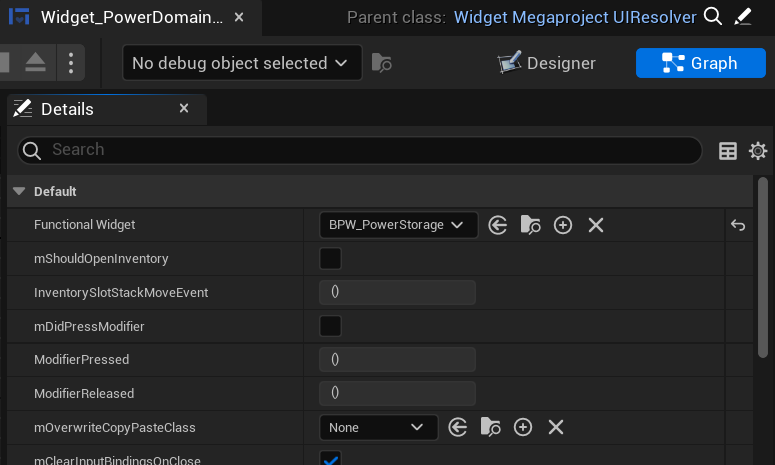The image size is (775, 465).
Task: Click the ModifierPressed delegate field
Action: (397, 359)
